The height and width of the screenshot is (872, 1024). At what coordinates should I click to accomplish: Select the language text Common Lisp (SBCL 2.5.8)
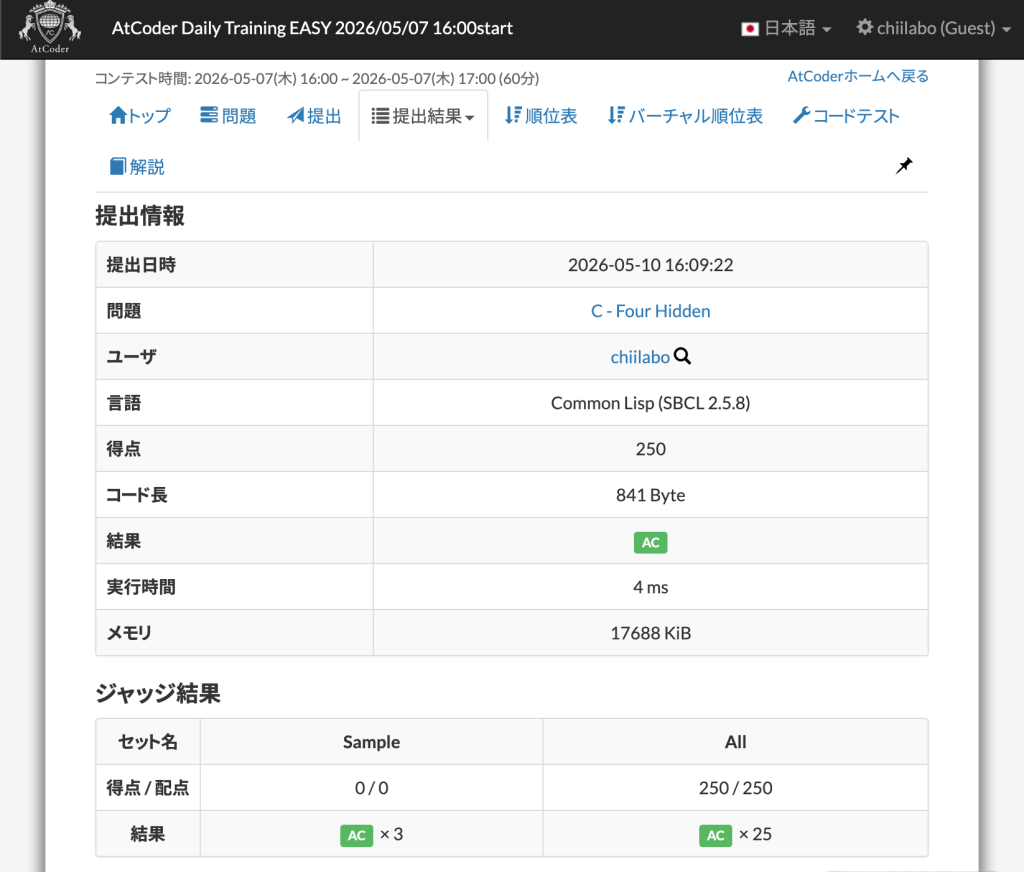(650, 403)
